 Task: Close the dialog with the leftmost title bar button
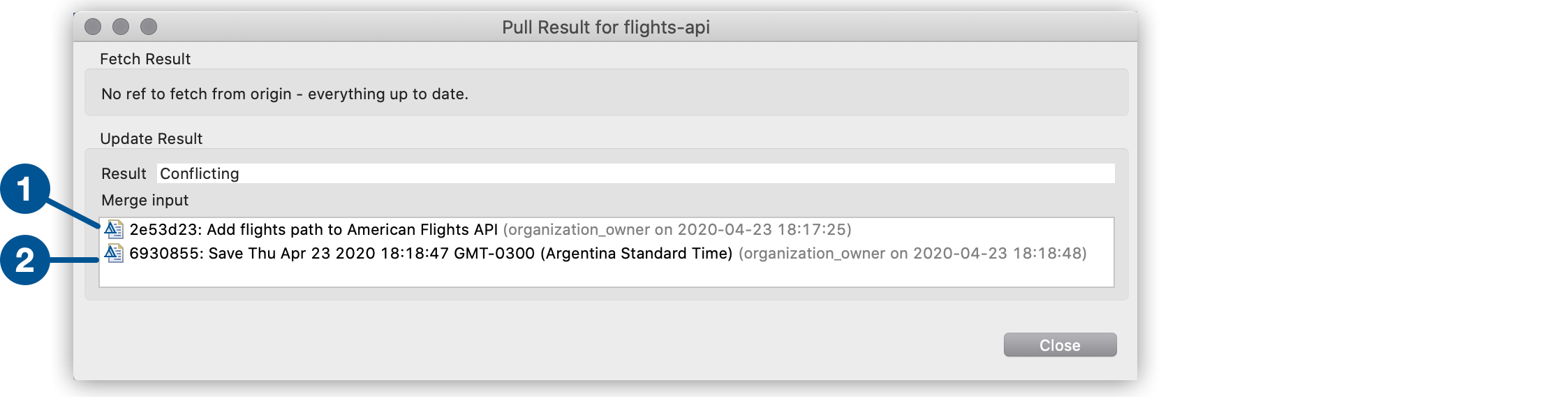coord(93,27)
